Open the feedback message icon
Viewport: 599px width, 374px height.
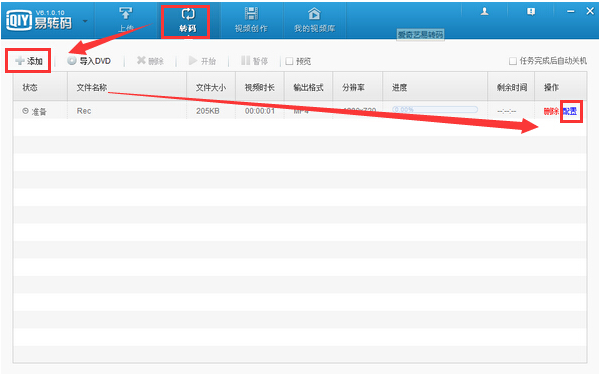pos(531,12)
